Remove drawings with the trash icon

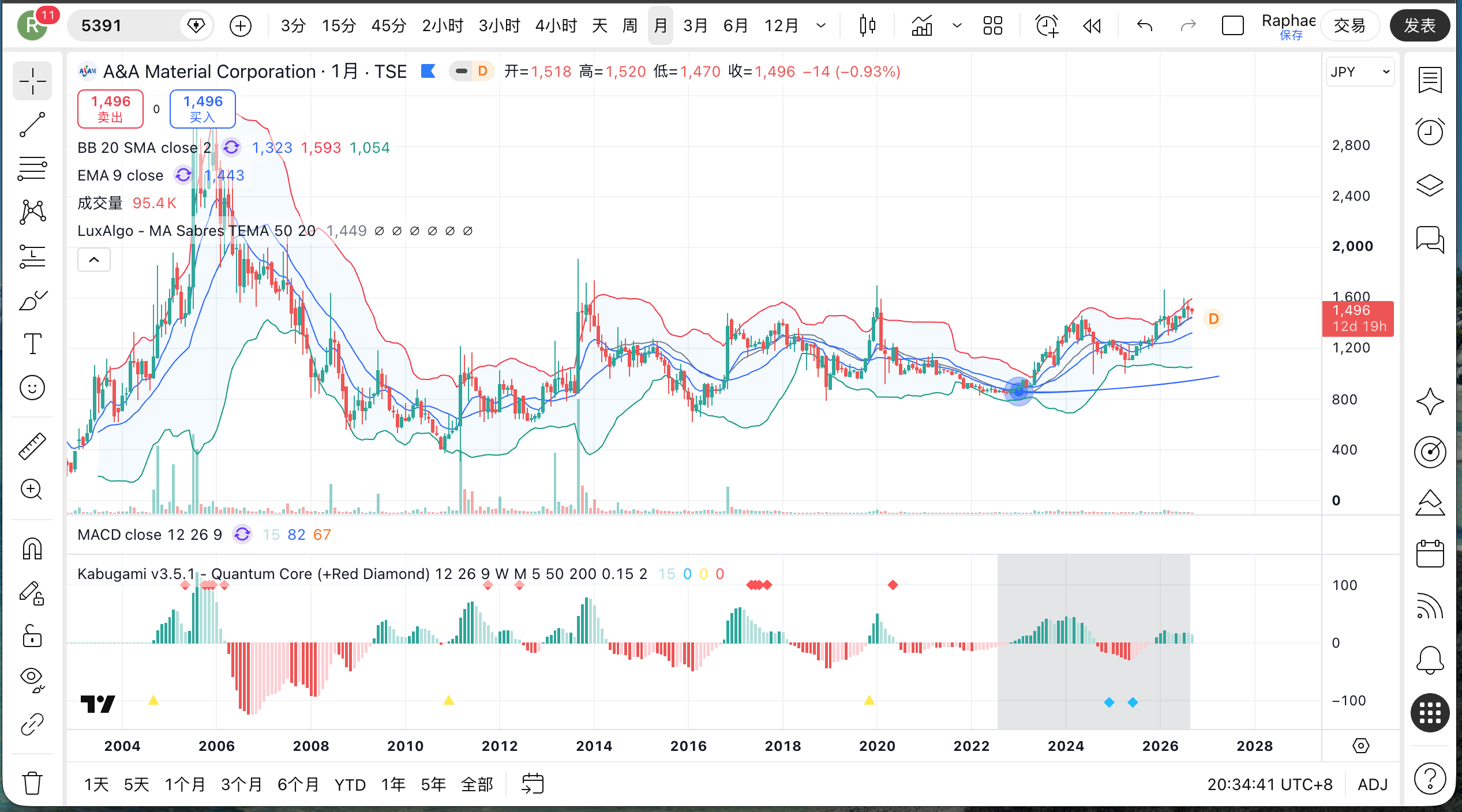[32, 783]
